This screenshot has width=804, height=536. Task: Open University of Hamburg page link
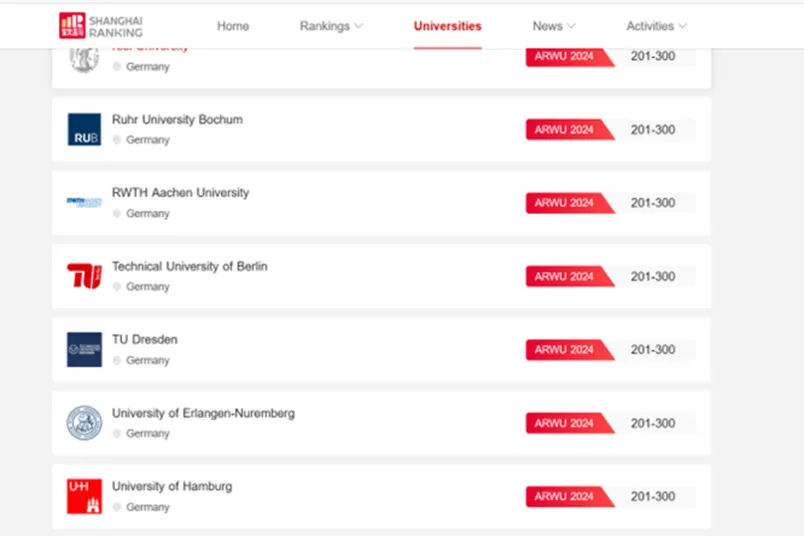coord(172,486)
